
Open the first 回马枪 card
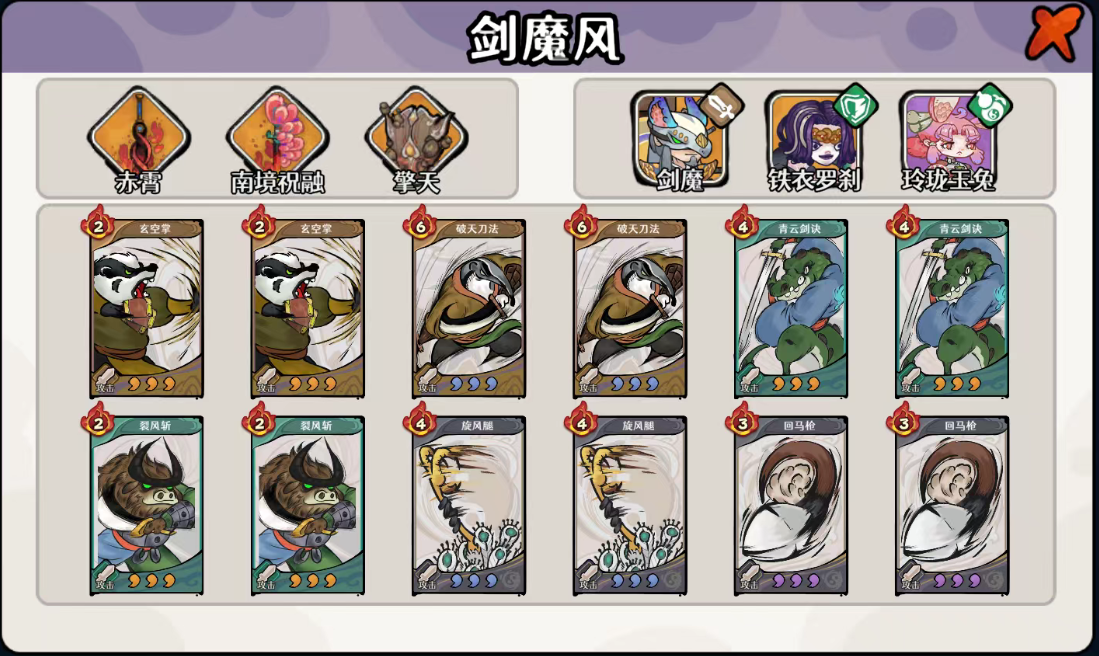(791, 505)
